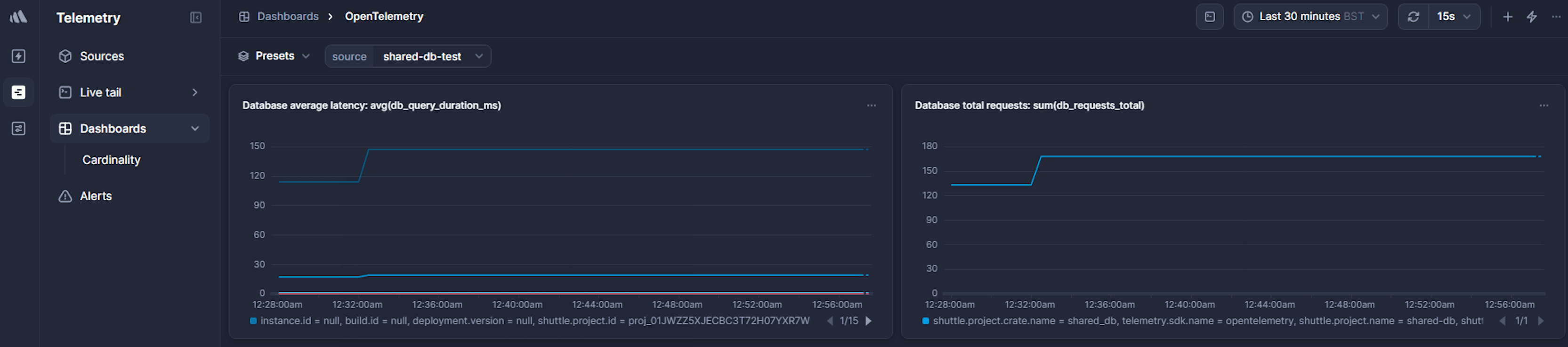The image size is (1568, 347).
Task: Go to next legend page in latency chart
Action: pyautogui.click(x=869, y=321)
